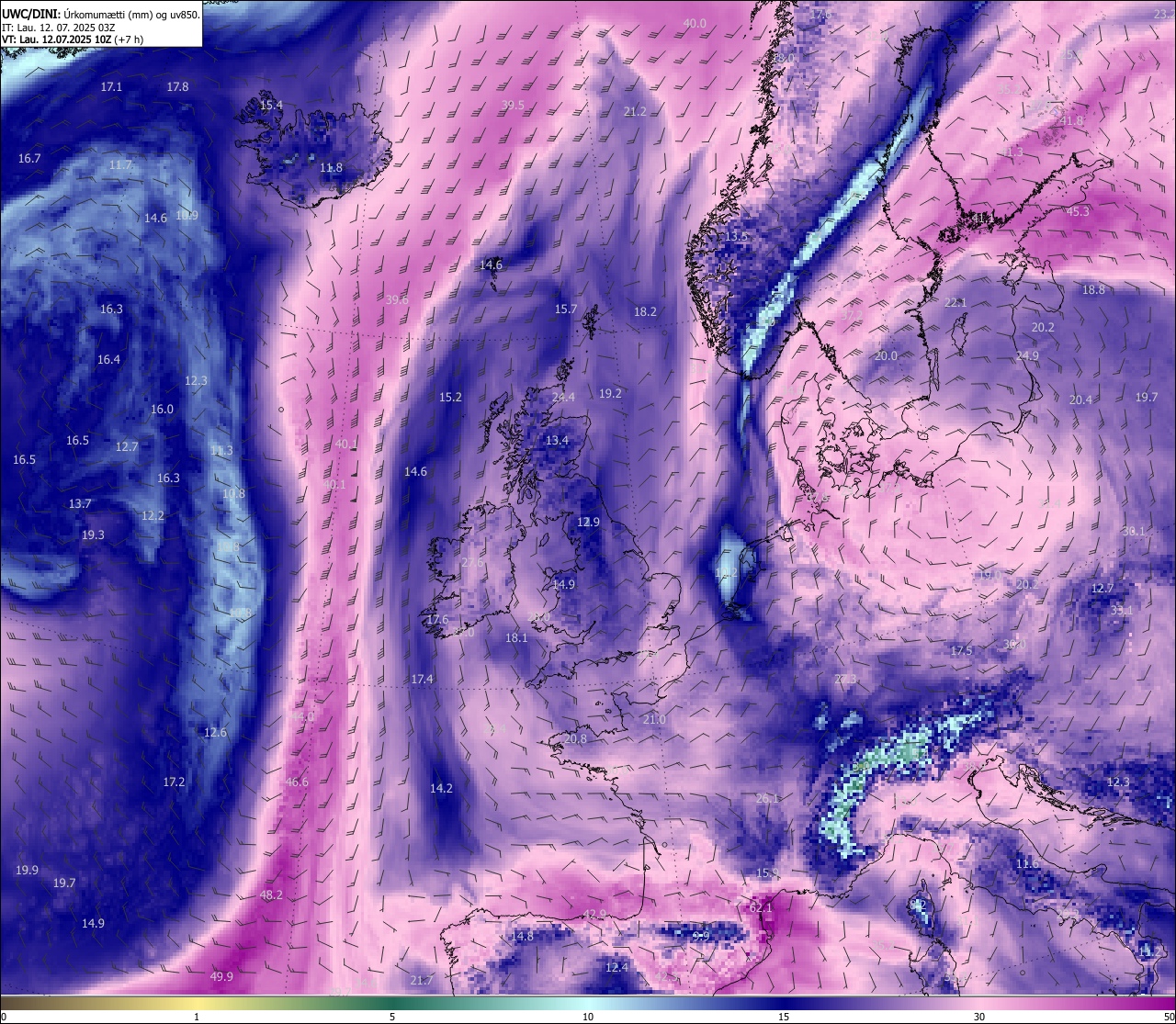Click the 48.2 value label
This screenshot has height=1024, width=1176.
(271, 895)
